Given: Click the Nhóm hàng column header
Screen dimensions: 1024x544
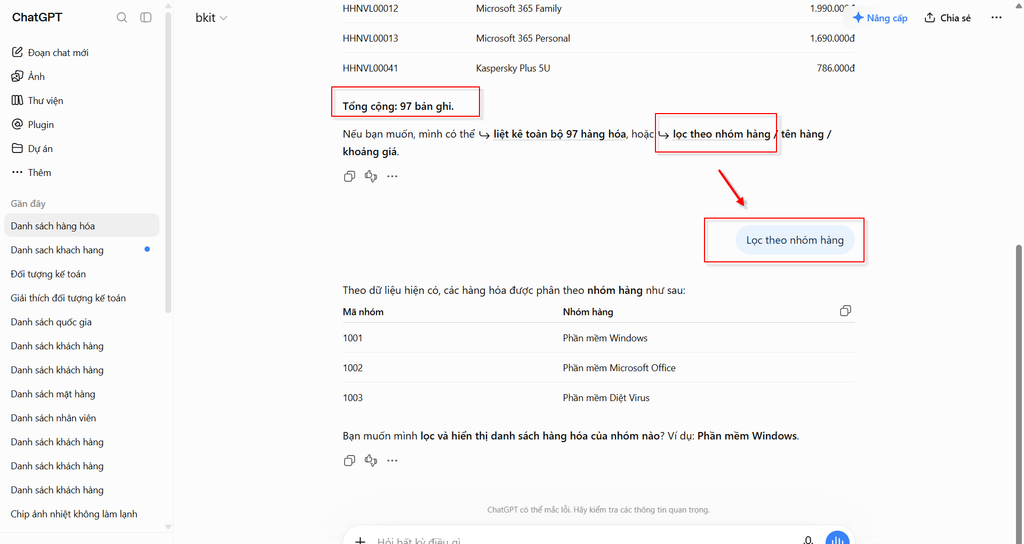Looking at the screenshot, I should coord(588,312).
